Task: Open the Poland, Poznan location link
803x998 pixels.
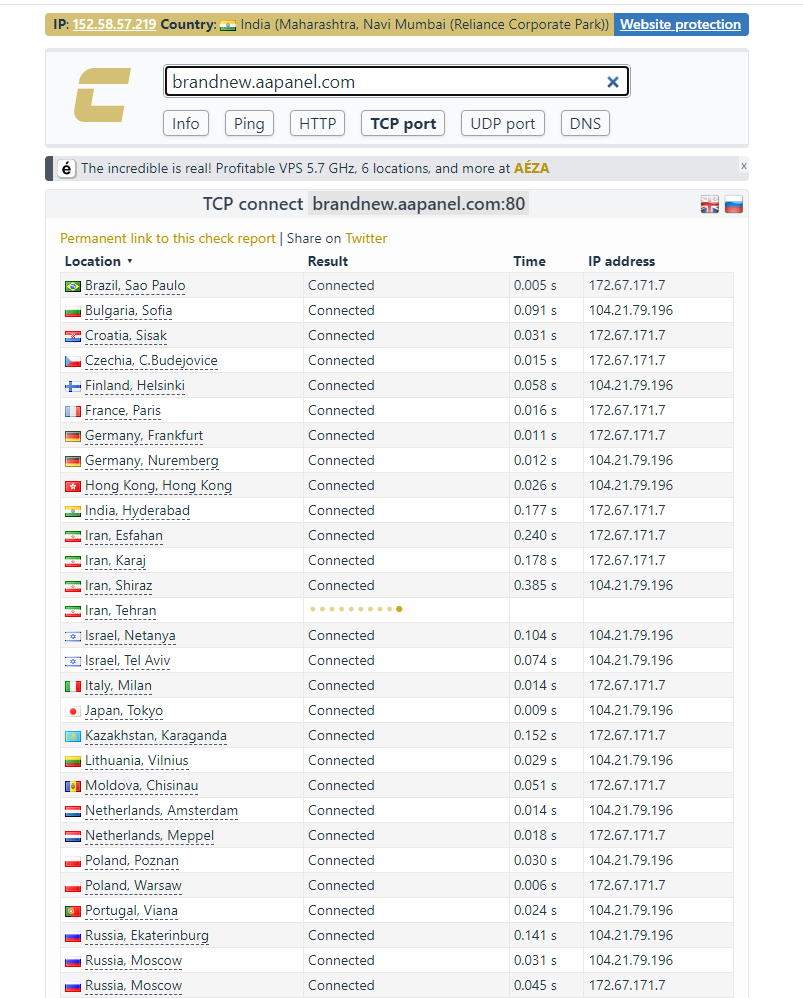Action: click(x=132, y=861)
